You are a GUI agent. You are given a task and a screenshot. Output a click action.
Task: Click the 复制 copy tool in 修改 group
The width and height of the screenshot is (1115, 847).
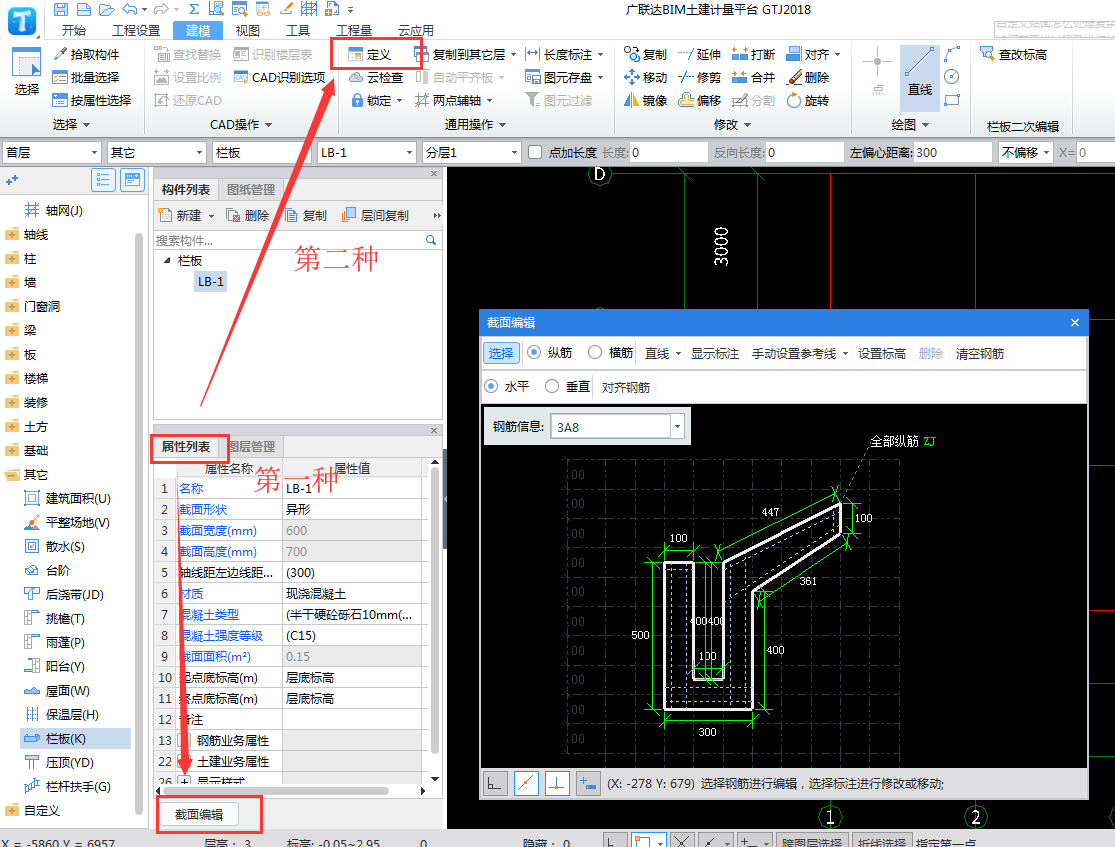(645, 55)
